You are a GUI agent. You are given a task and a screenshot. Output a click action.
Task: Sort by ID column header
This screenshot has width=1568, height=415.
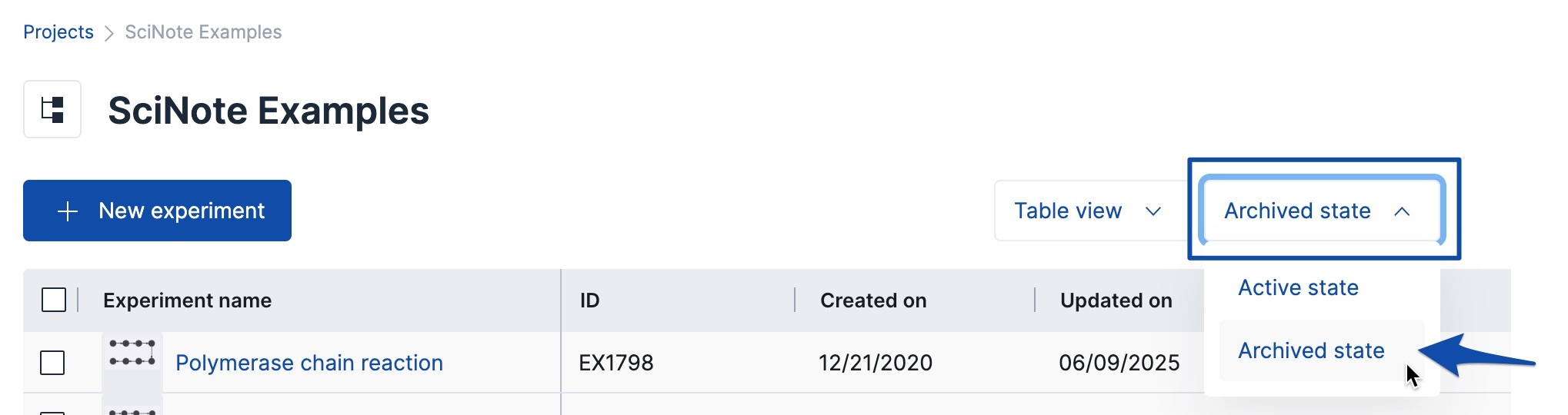pyautogui.click(x=589, y=300)
